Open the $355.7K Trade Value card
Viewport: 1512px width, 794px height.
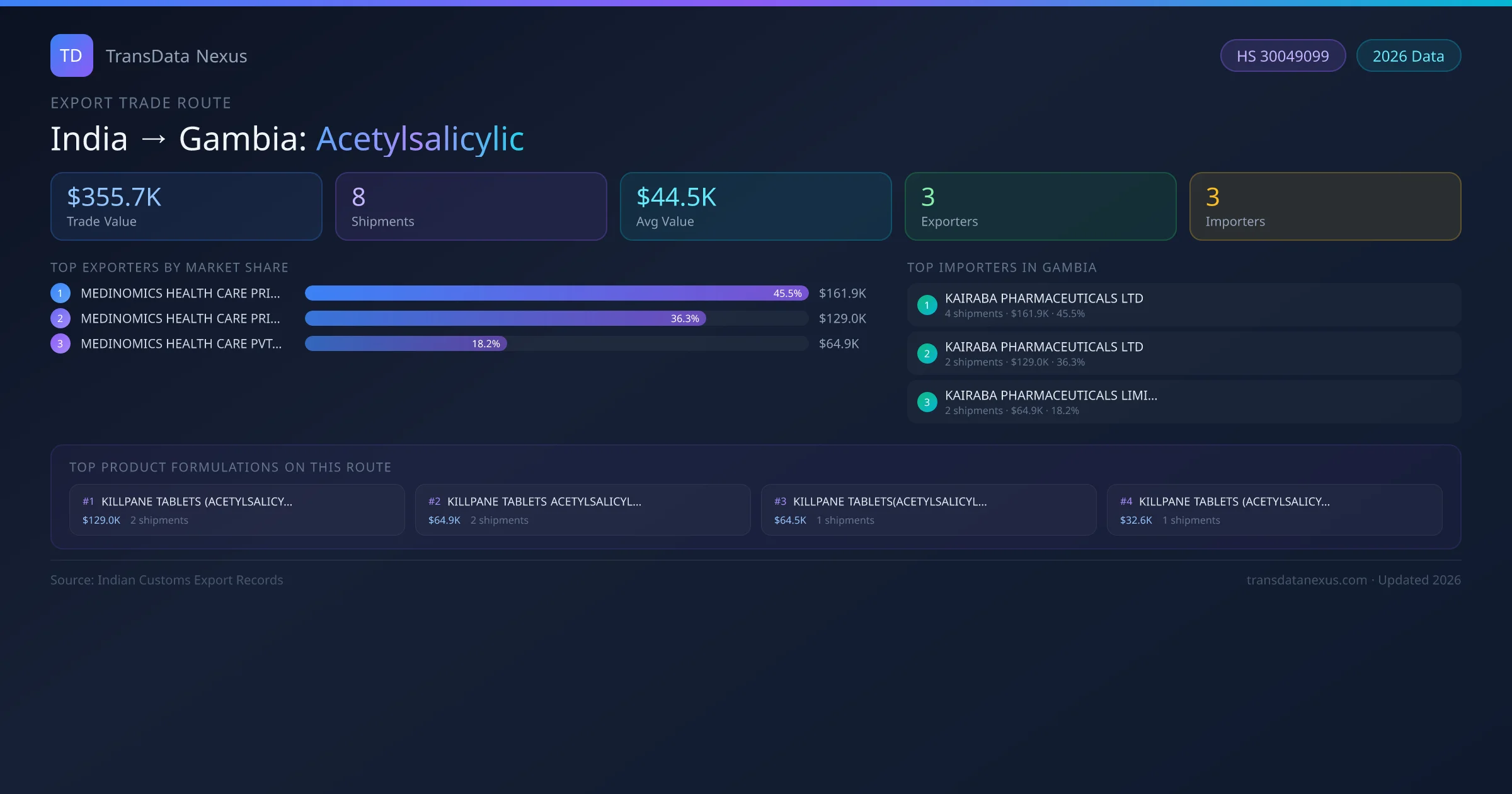coord(186,207)
